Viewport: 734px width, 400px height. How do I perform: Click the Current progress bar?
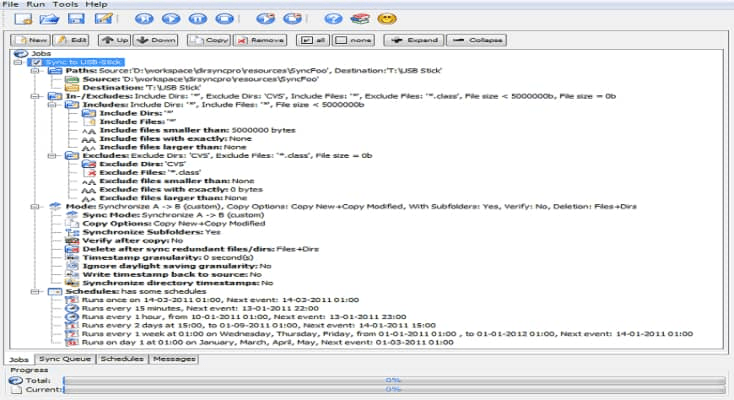(395, 389)
